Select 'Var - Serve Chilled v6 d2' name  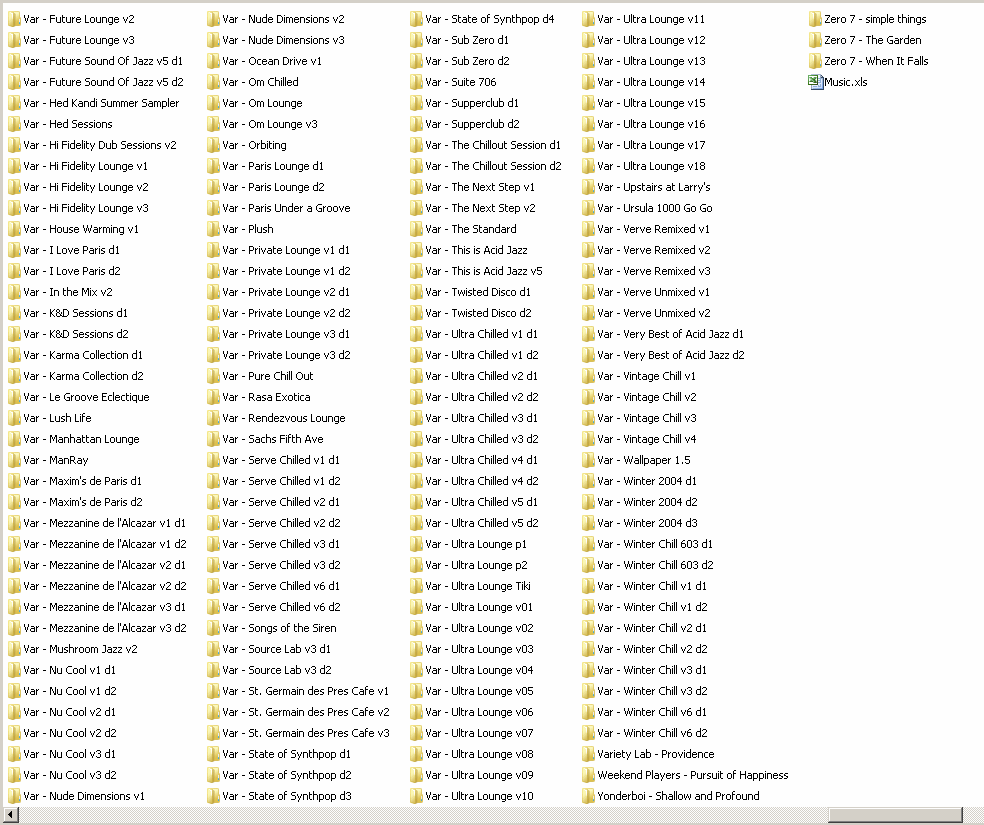pos(281,607)
